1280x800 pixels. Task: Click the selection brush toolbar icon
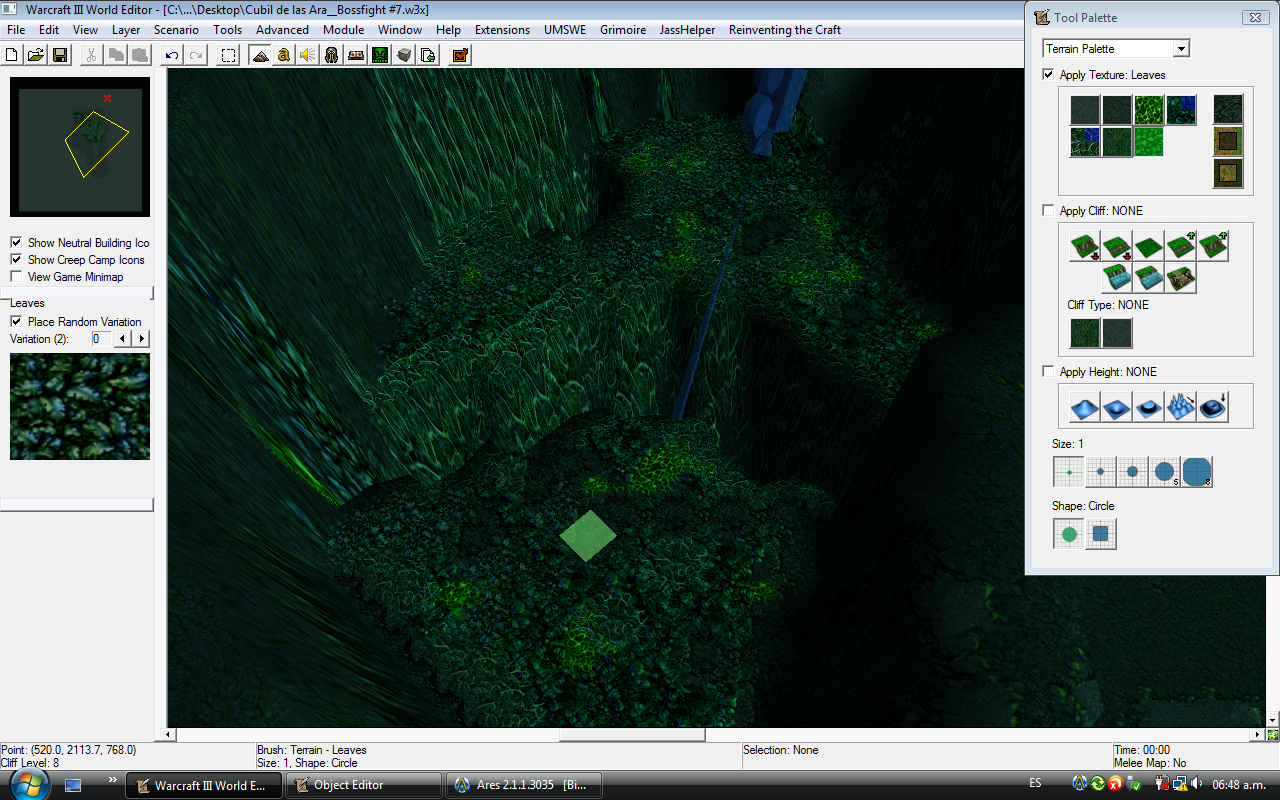pos(228,55)
